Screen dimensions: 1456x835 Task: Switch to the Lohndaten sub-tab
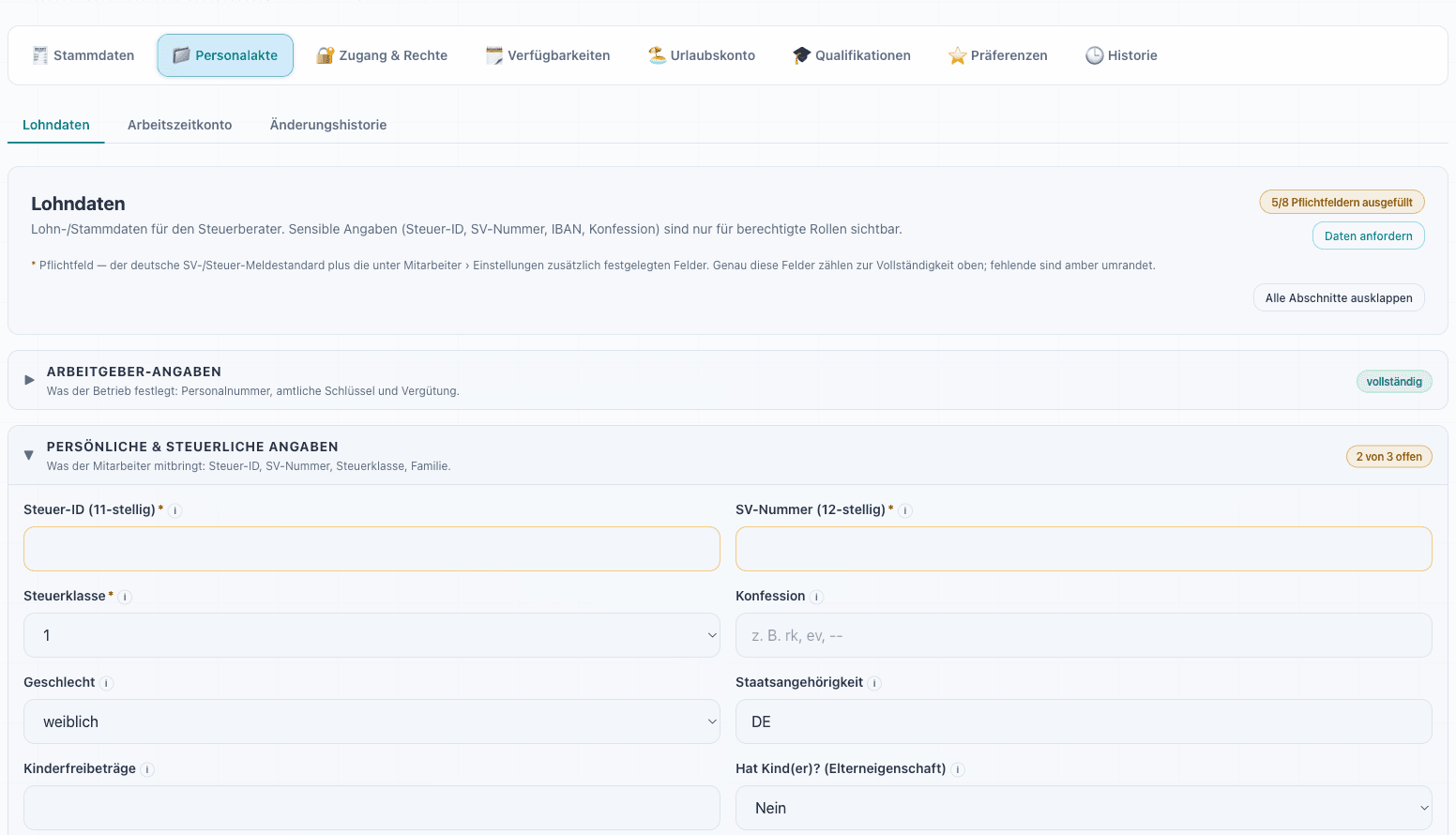[56, 125]
